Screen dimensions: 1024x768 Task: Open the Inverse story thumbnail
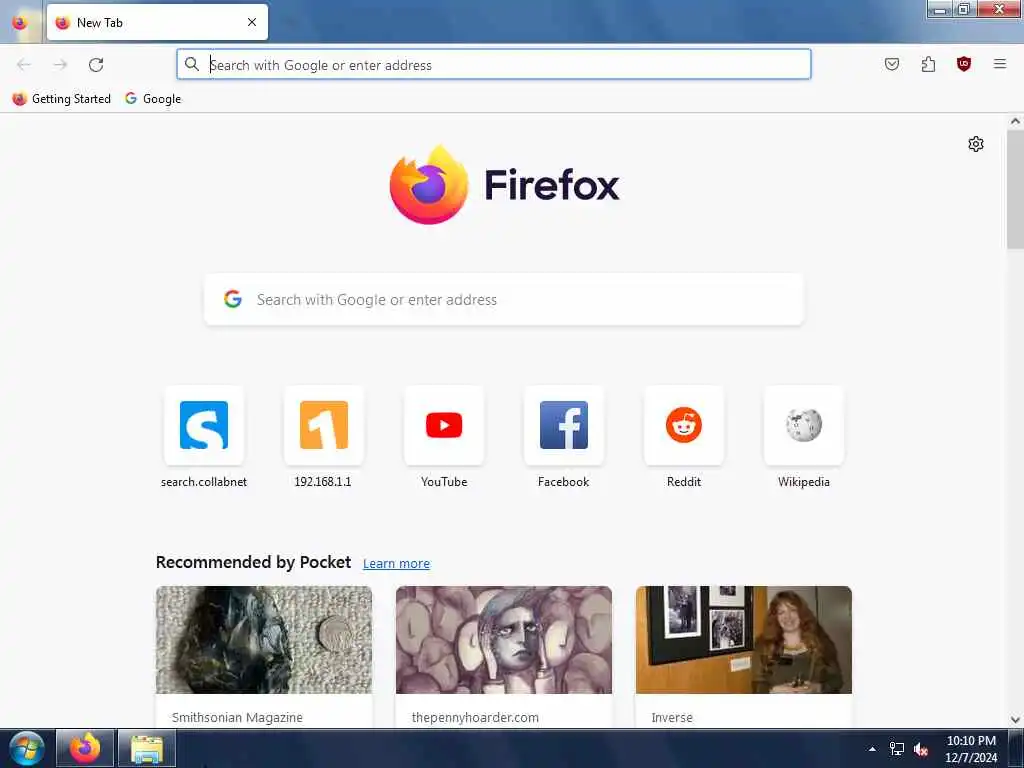[744, 639]
